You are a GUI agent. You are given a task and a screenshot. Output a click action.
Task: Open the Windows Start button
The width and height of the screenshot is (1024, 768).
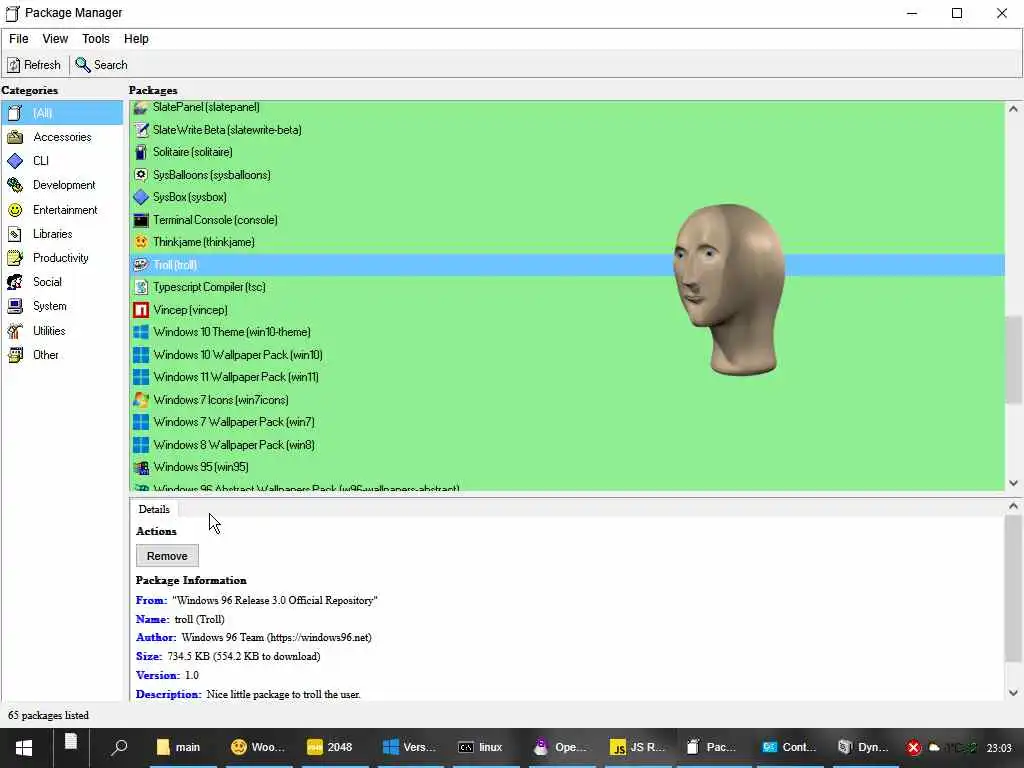[x=24, y=748]
